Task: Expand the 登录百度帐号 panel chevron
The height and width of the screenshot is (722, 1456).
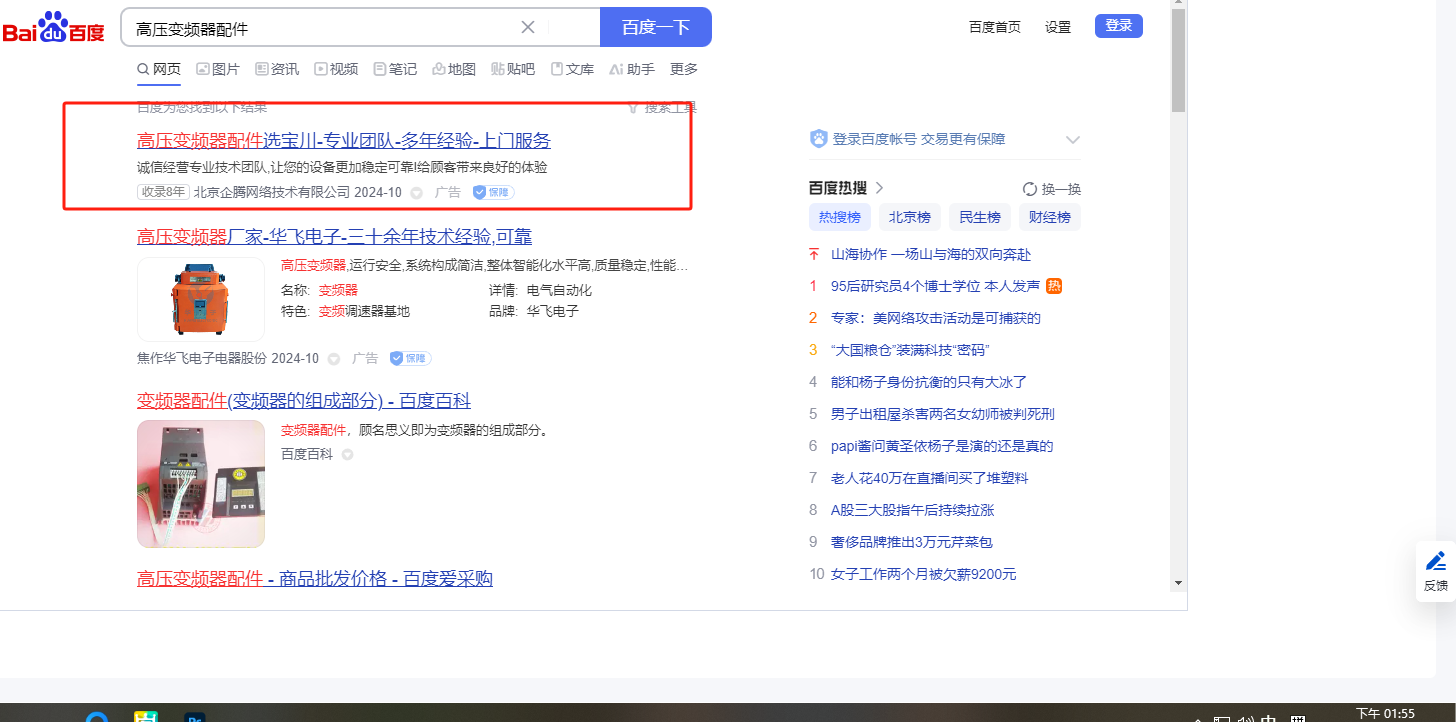Action: pyautogui.click(x=1073, y=140)
